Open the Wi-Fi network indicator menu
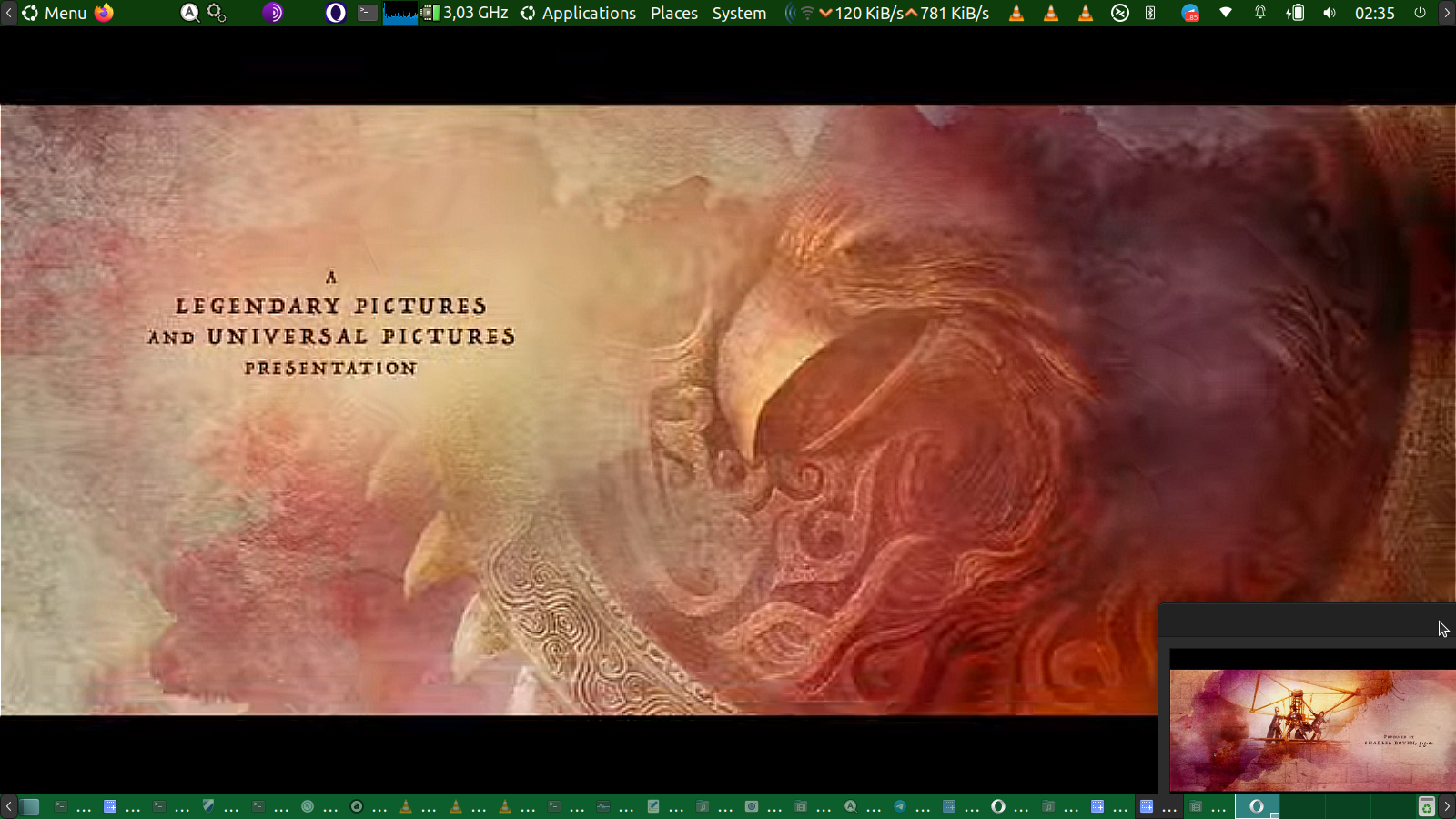This screenshot has width=1456, height=819. [x=1226, y=13]
